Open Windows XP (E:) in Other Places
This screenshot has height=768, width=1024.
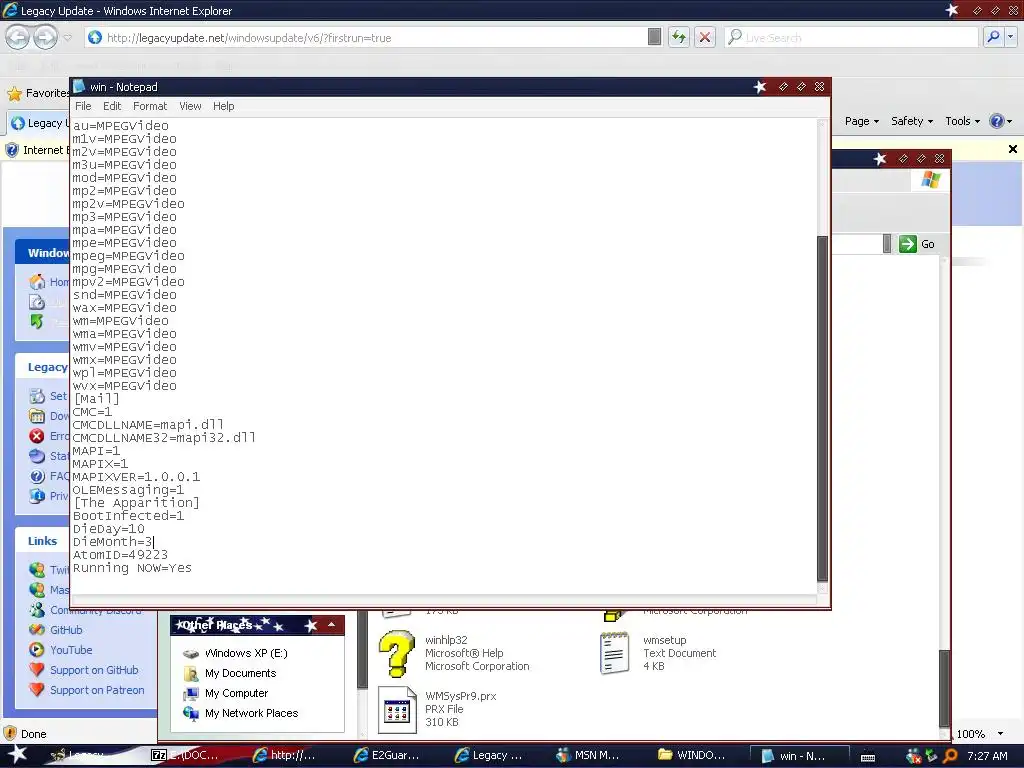coord(246,653)
